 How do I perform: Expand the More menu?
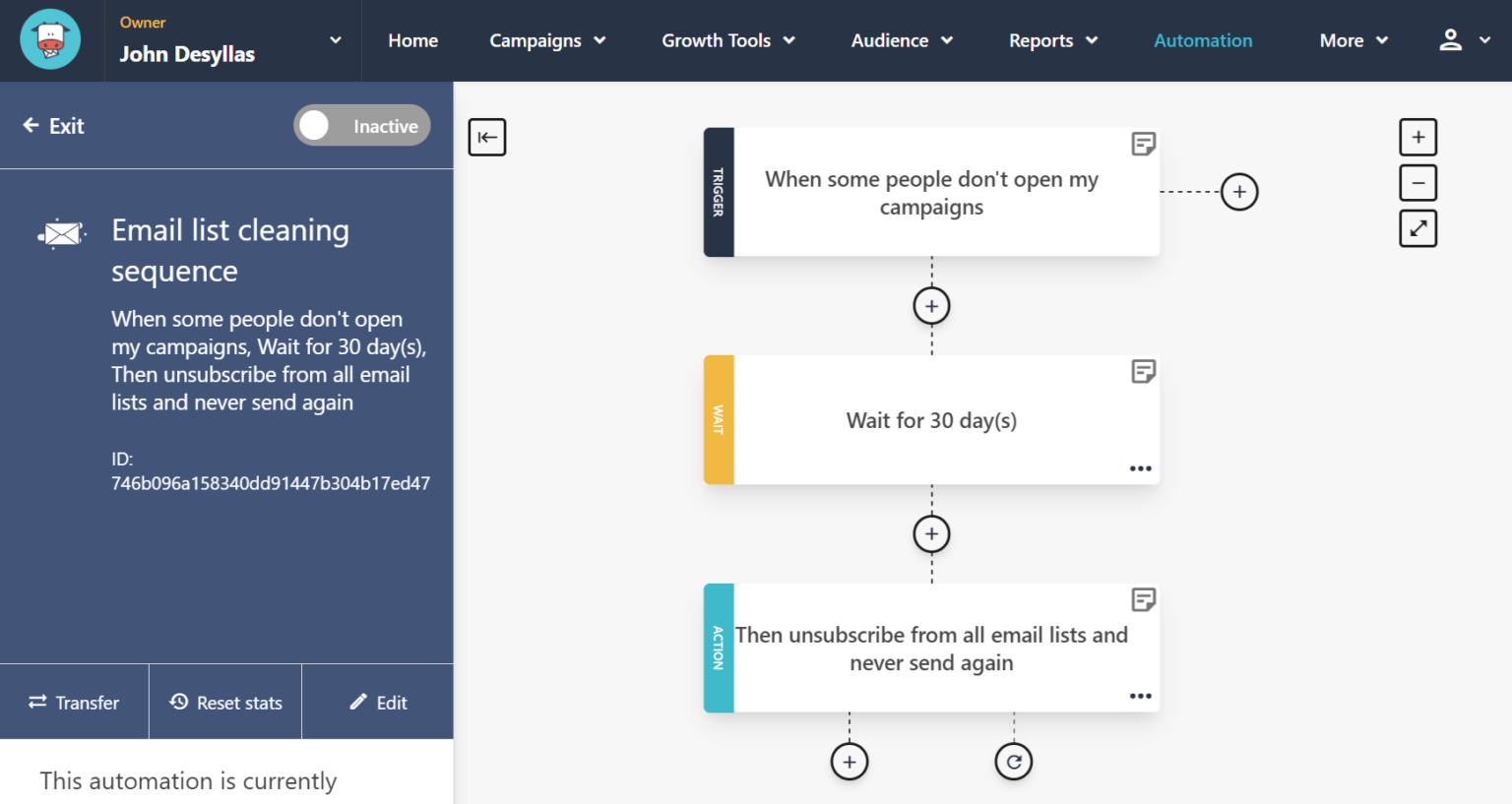point(1353,40)
